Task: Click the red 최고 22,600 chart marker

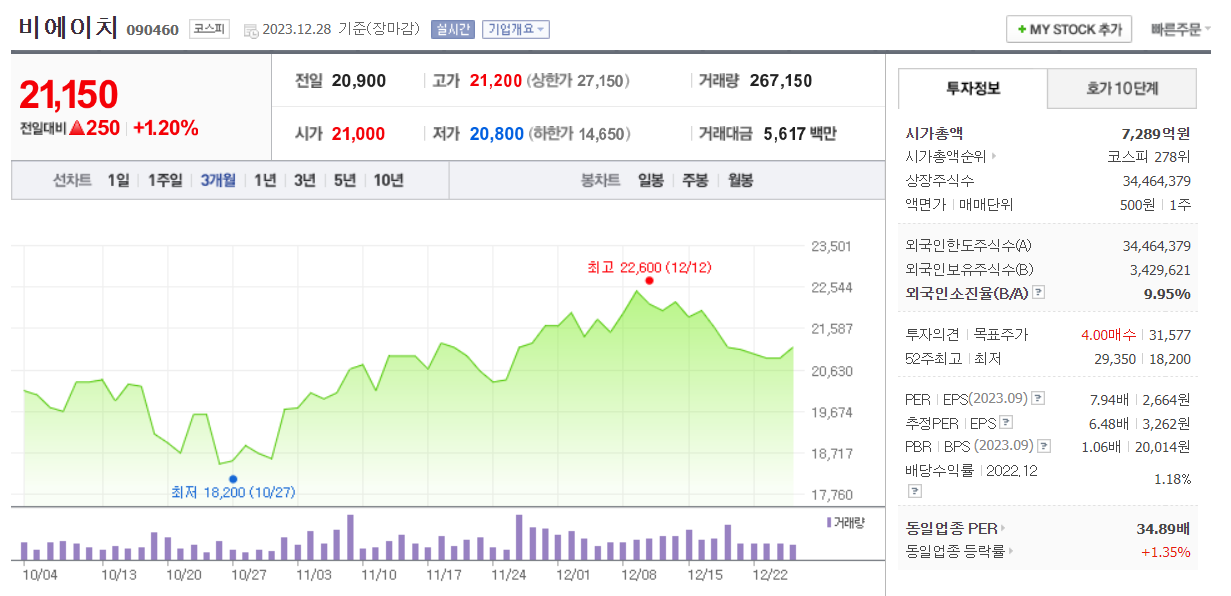Action: click(x=650, y=281)
